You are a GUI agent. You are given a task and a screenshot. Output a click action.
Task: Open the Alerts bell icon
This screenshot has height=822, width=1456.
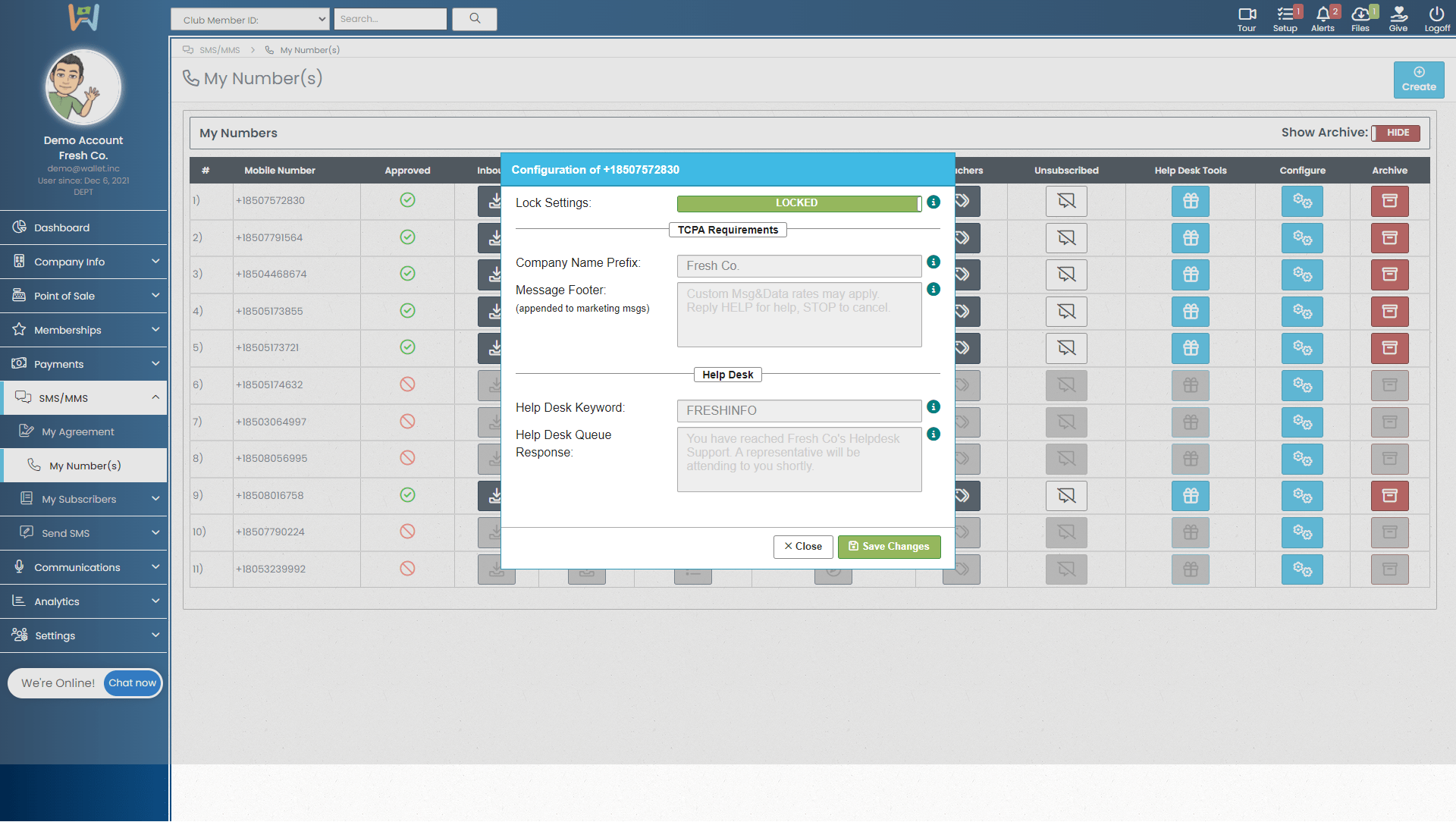pyautogui.click(x=1323, y=14)
